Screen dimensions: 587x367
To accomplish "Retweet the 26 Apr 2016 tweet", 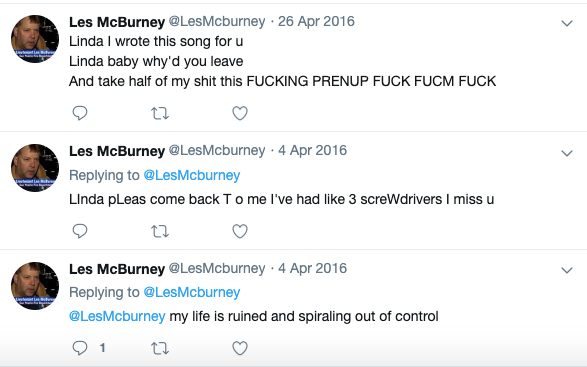I will click(x=160, y=113).
